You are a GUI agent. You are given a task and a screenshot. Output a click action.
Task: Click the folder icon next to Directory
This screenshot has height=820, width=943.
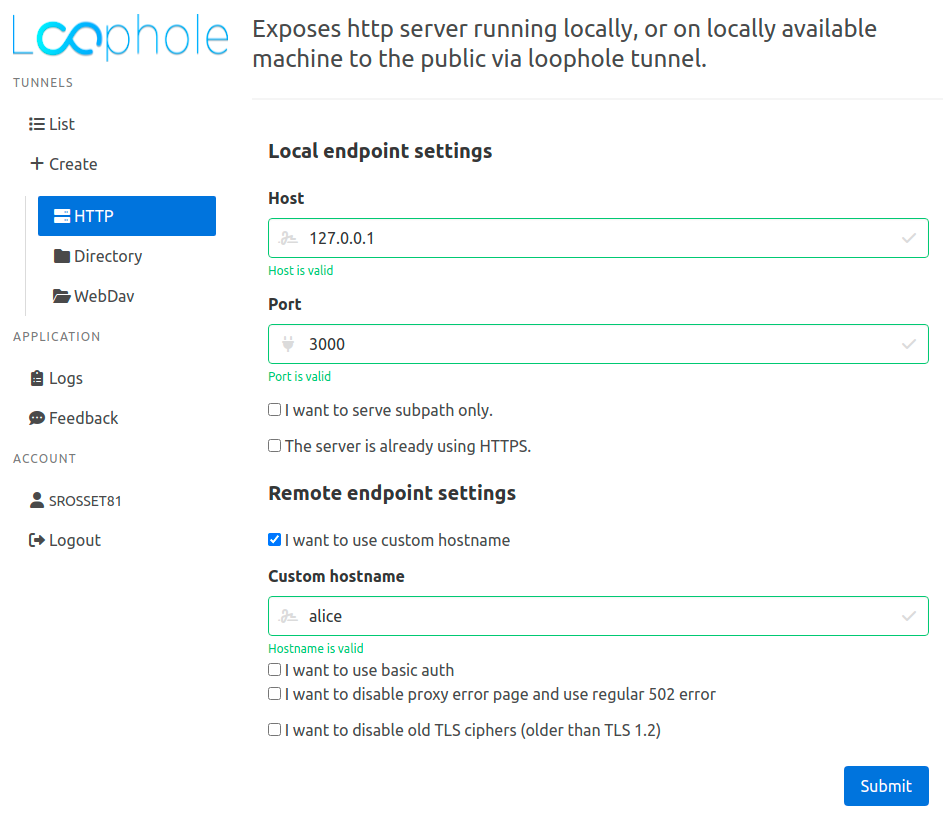62,256
